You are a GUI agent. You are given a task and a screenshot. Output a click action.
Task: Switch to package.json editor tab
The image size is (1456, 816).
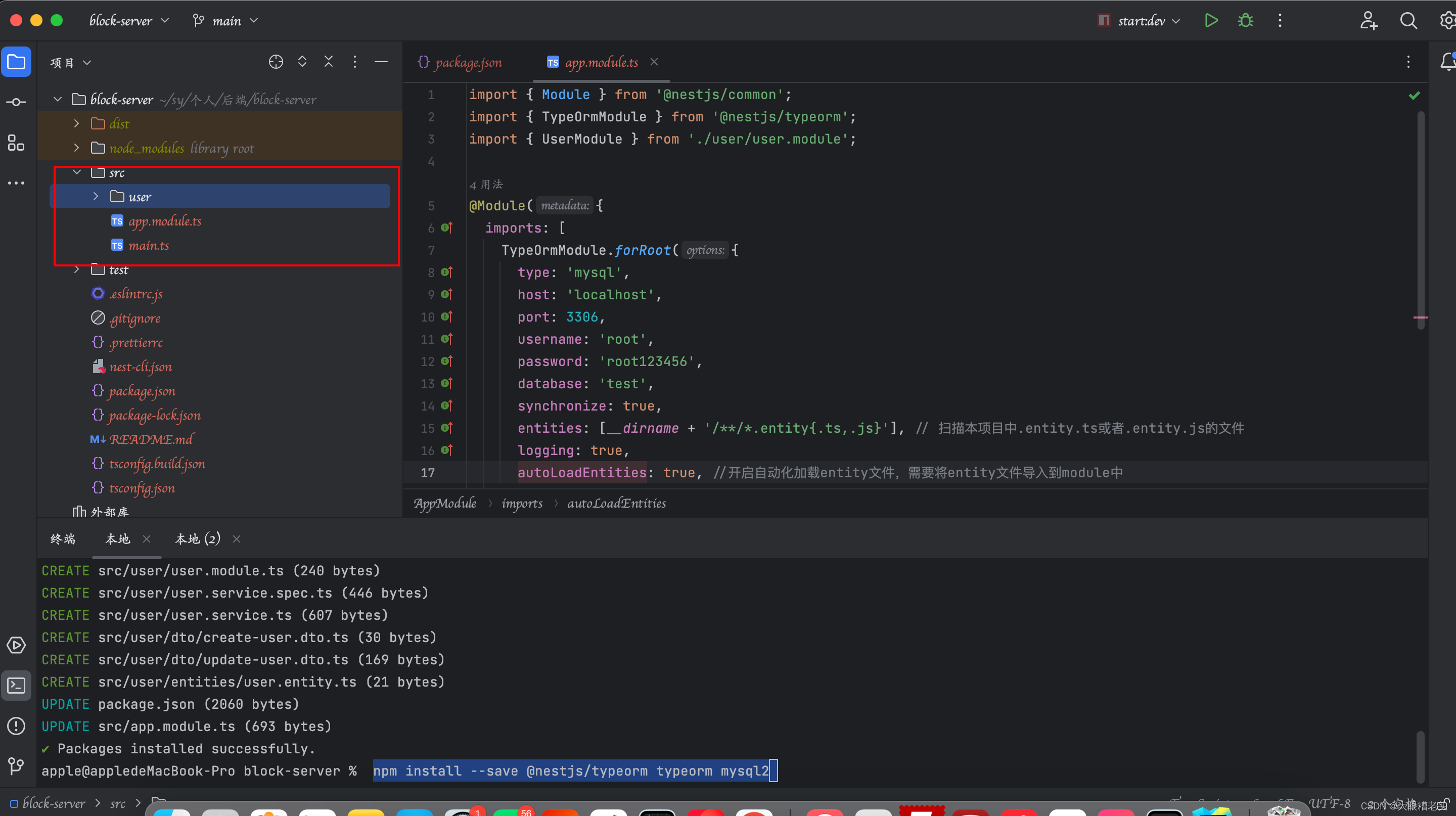(x=460, y=62)
